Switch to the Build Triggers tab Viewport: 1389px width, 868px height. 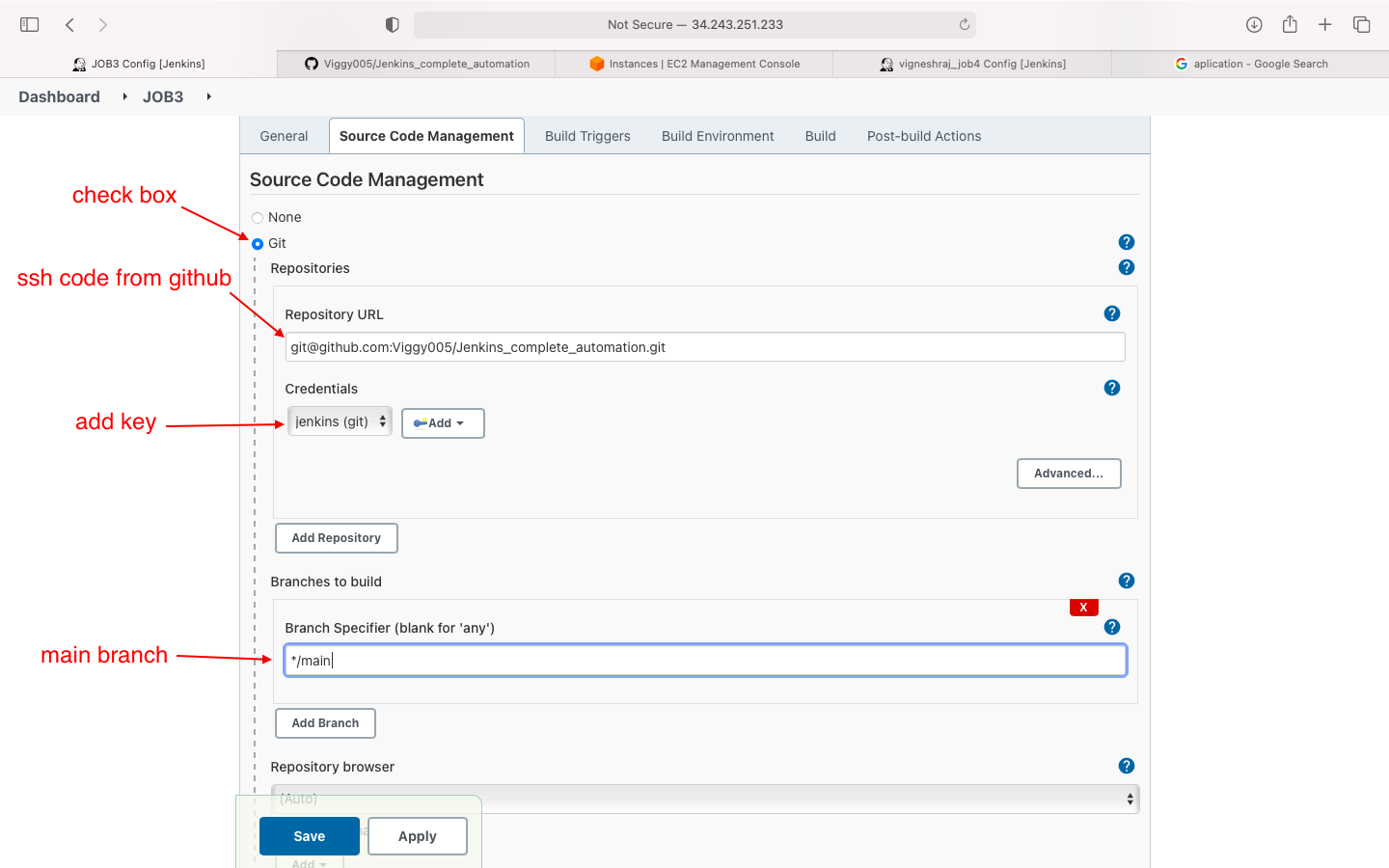pyautogui.click(x=587, y=136)
